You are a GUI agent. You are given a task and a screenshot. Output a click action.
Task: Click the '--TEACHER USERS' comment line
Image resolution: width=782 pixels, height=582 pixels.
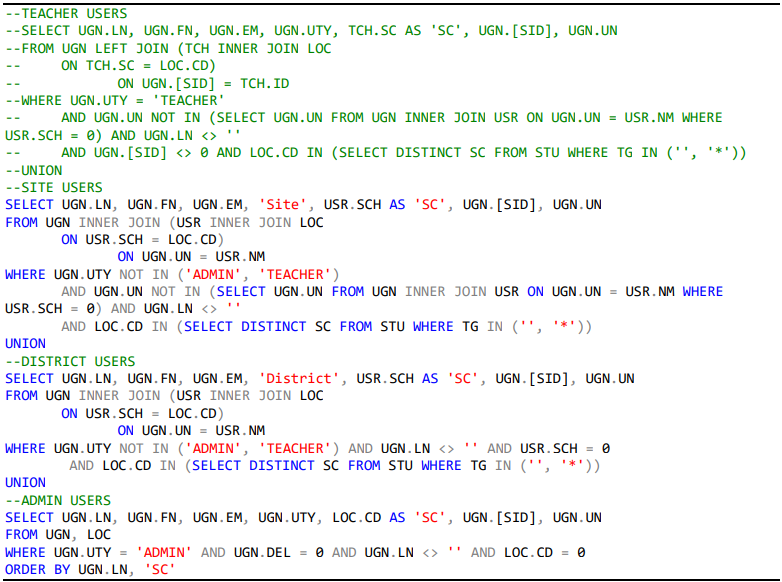(x=66, y=13)
